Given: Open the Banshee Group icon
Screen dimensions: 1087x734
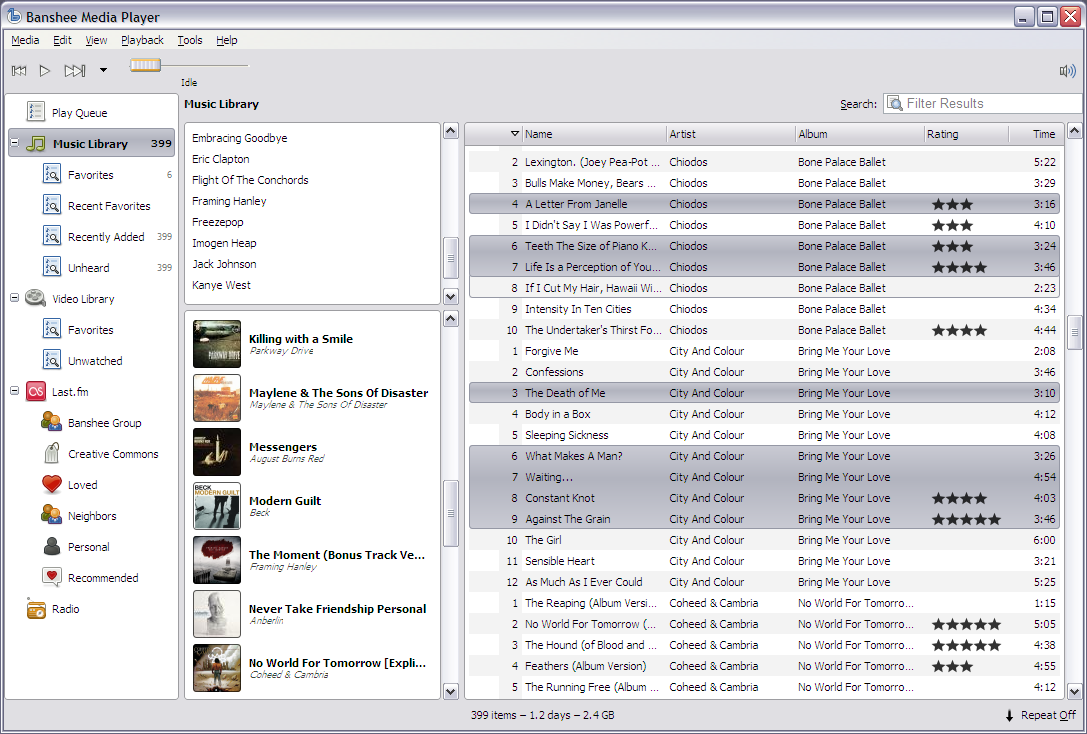Looking at the screenshot, I should (x=51, y=422).
